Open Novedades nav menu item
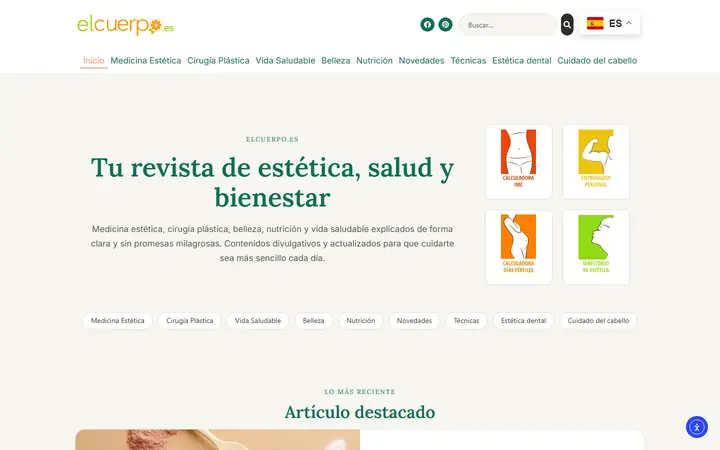The height and width of the screenshot is (450, 720). 421,61
